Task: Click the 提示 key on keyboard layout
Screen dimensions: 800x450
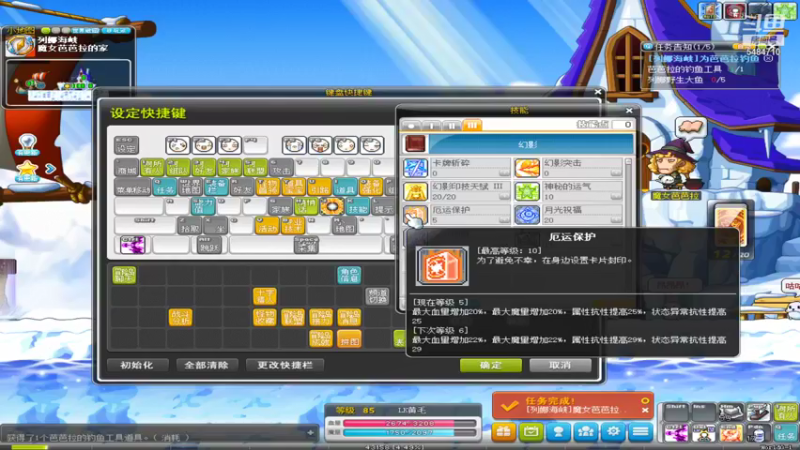Action: coord(383,206)
